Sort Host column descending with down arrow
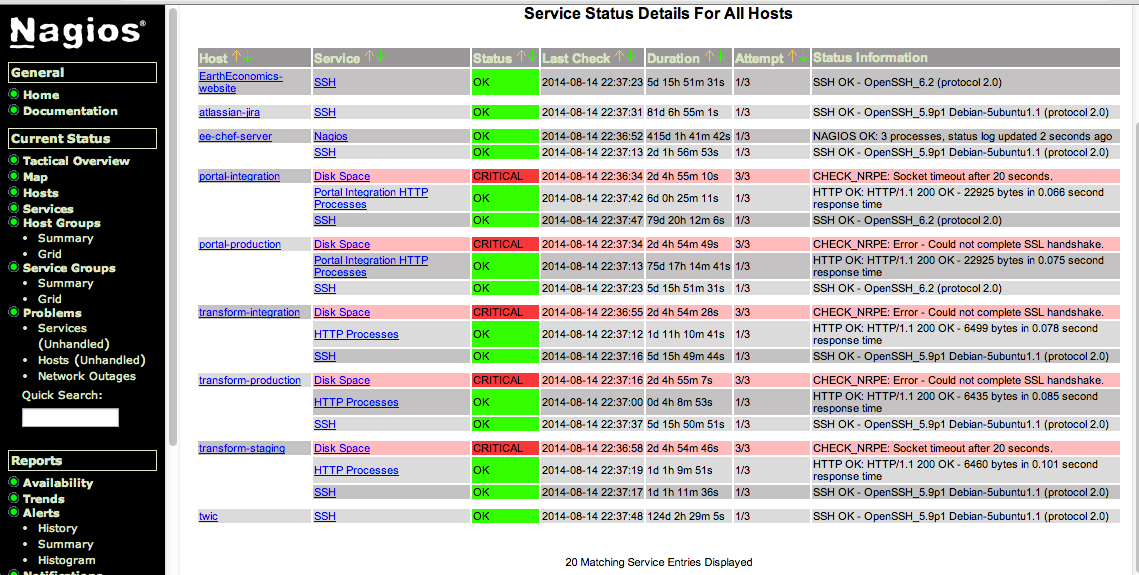Viewport: 1139px width, 575px height. [248, 58]
